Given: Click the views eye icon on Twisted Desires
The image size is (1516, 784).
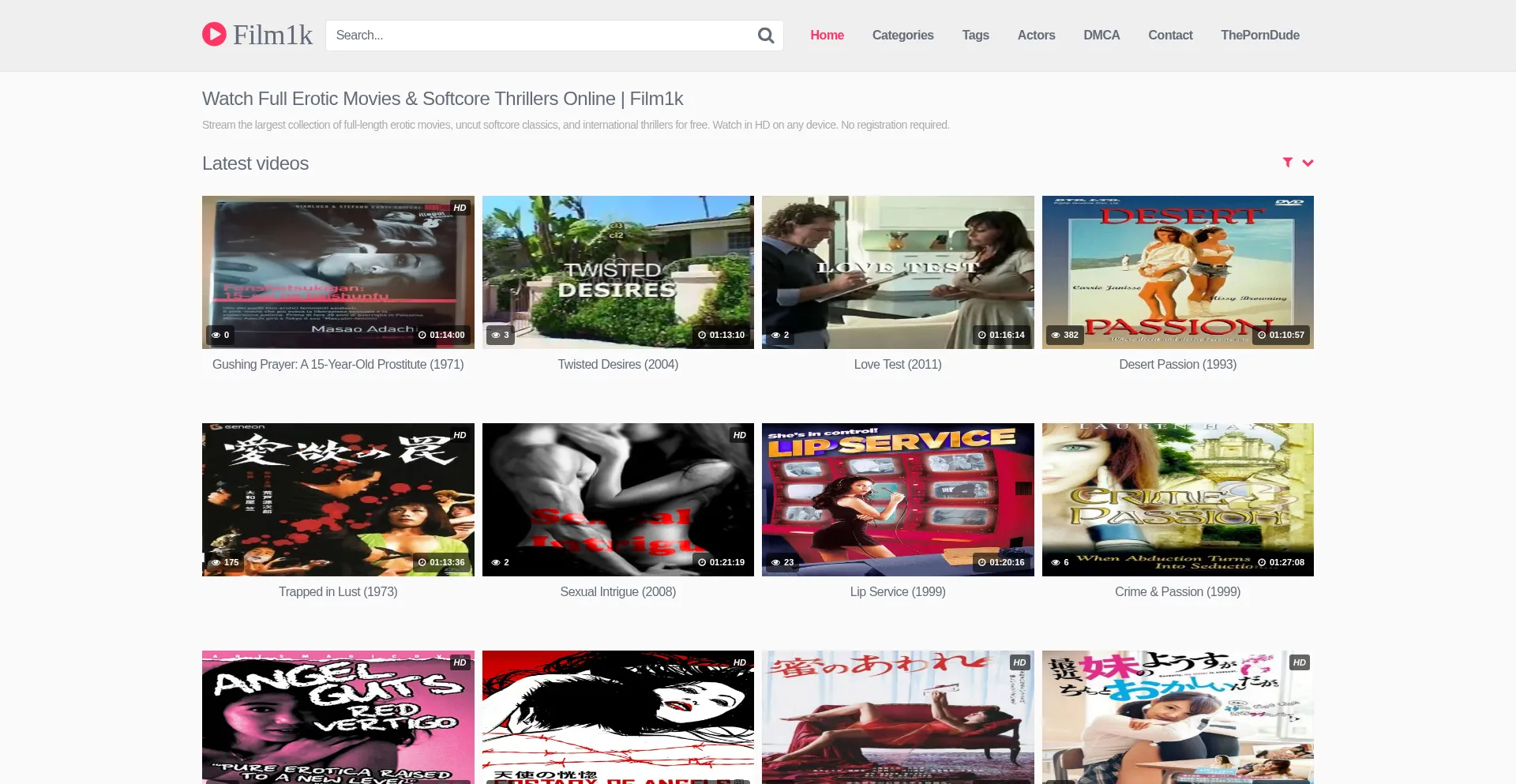Looking at the screenshot, I should pos(496,335).
